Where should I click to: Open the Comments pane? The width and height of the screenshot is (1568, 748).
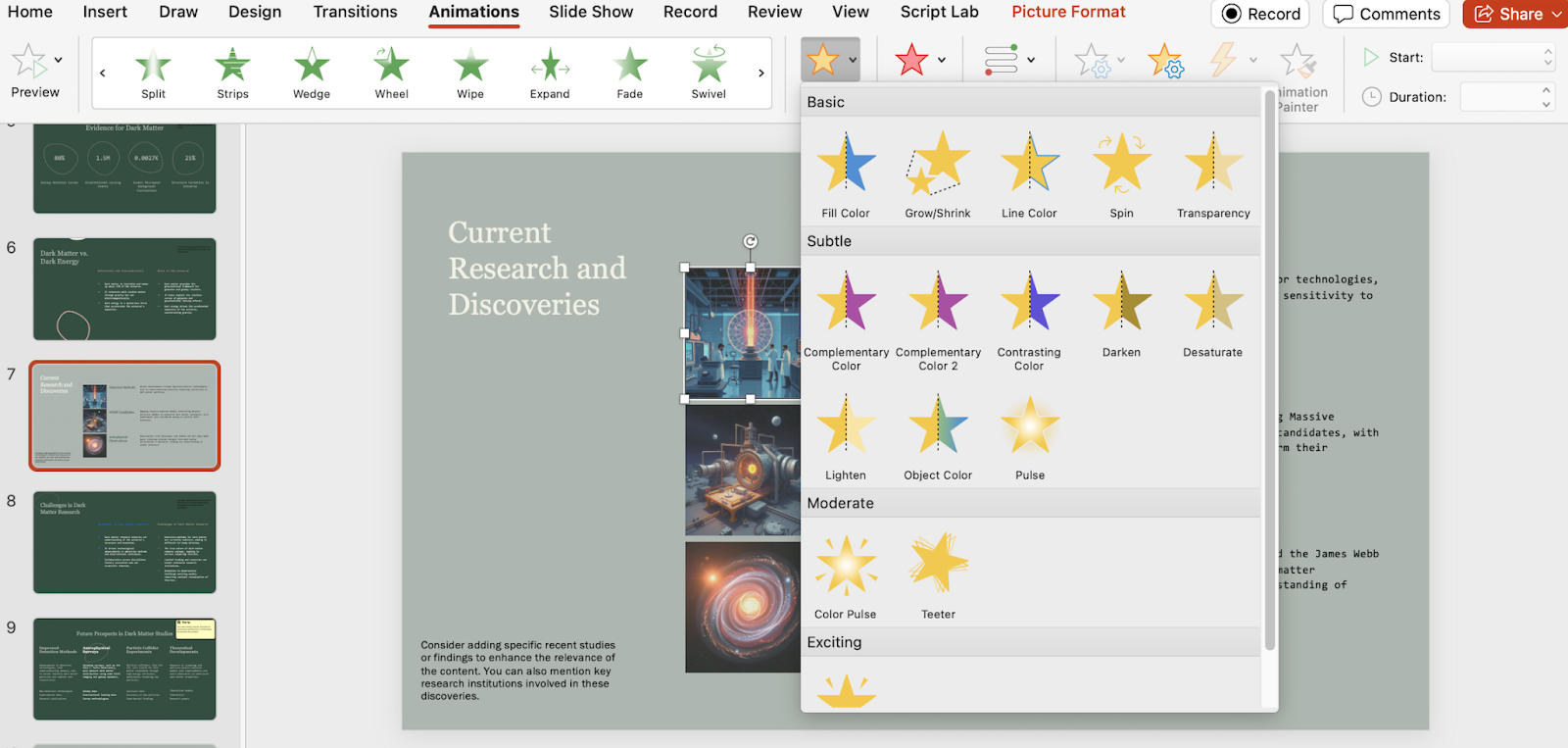click(1387, 14)
